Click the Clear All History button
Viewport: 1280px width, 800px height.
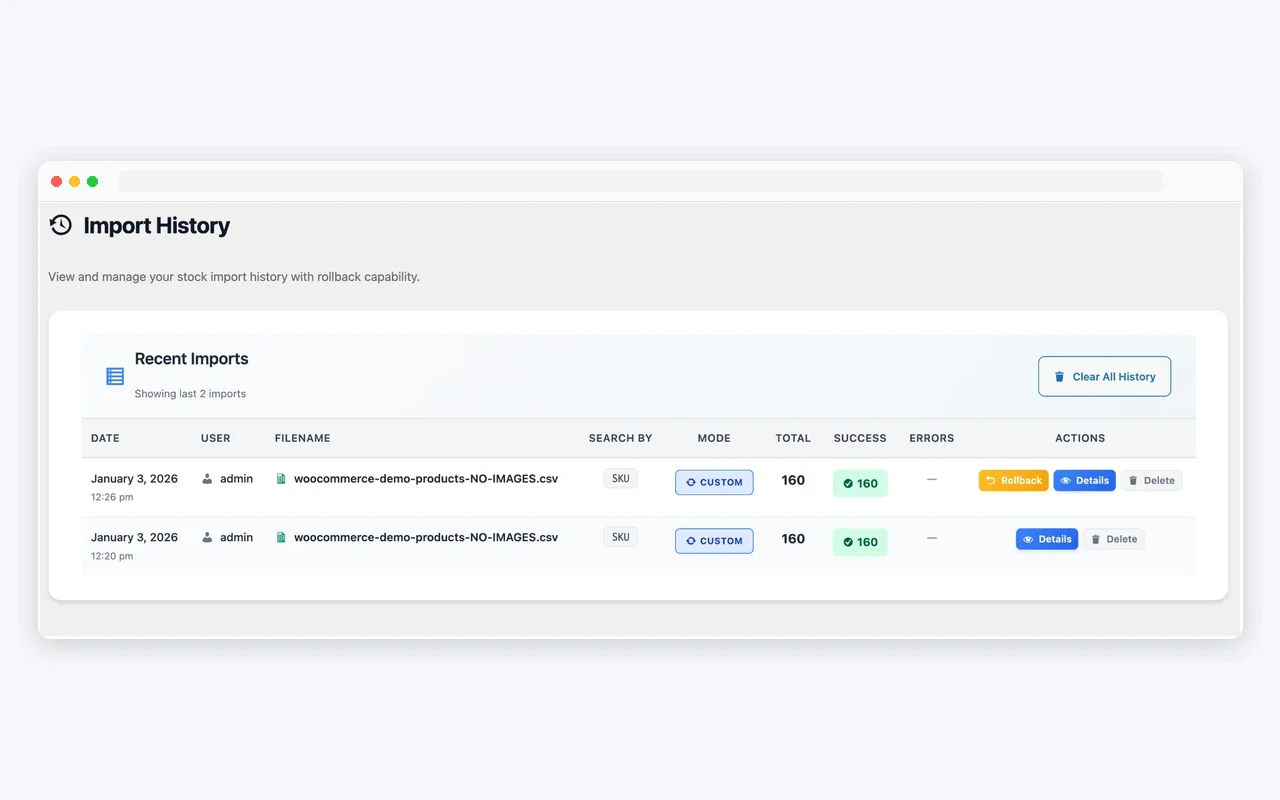[x=1104, y=376]
